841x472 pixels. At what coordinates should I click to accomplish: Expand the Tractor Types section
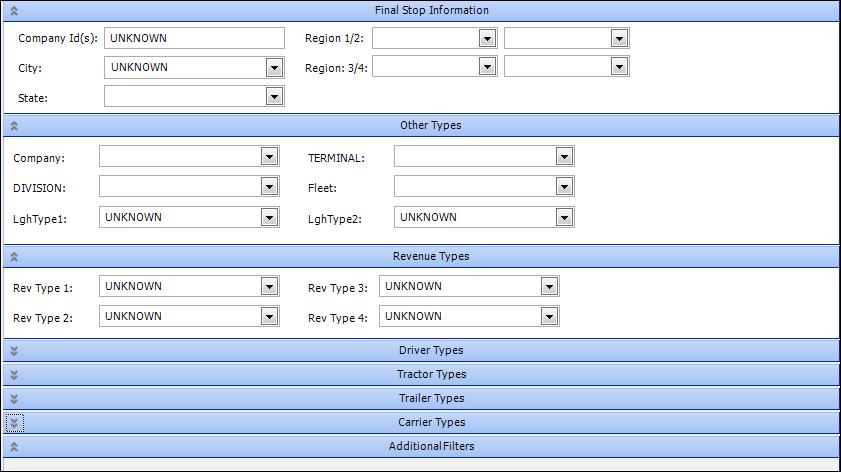pyautogui.click(x=14, y=374)
